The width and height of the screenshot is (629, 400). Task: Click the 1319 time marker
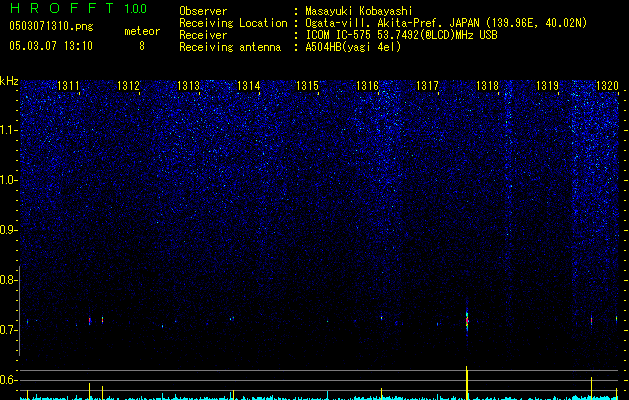click(548, 86)
